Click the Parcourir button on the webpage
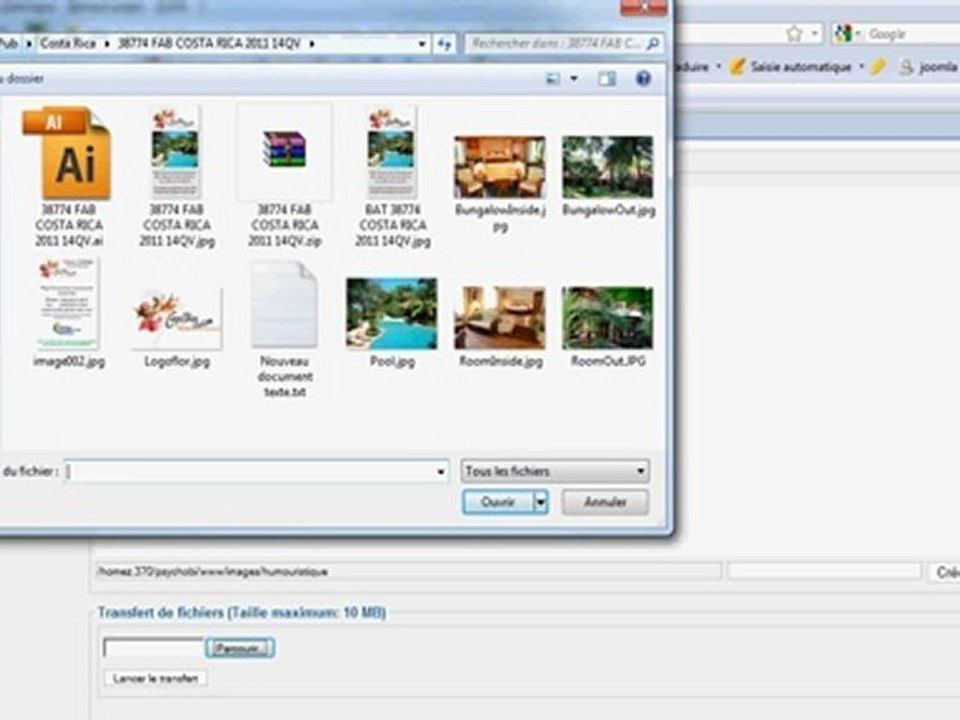Viewport: 960px width, 720px height. click(240, 648)
